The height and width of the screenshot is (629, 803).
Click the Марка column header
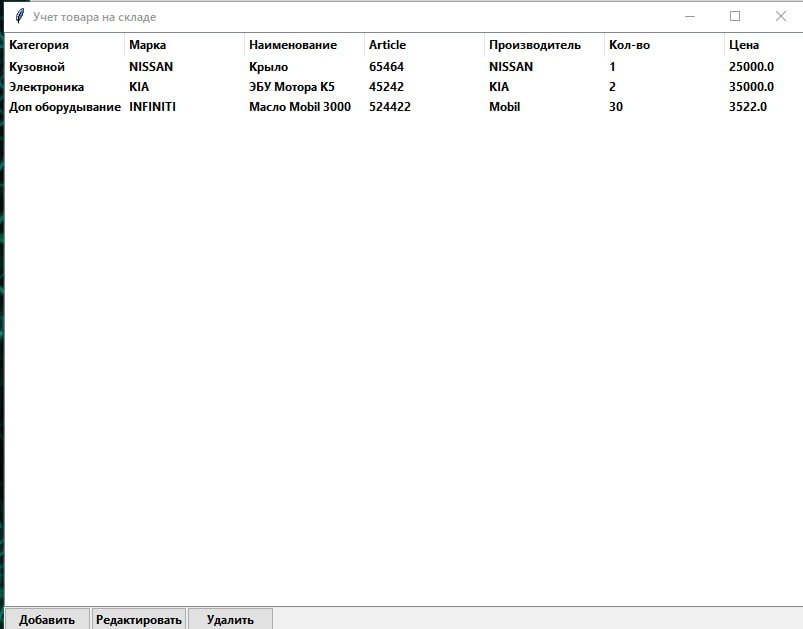148,45
